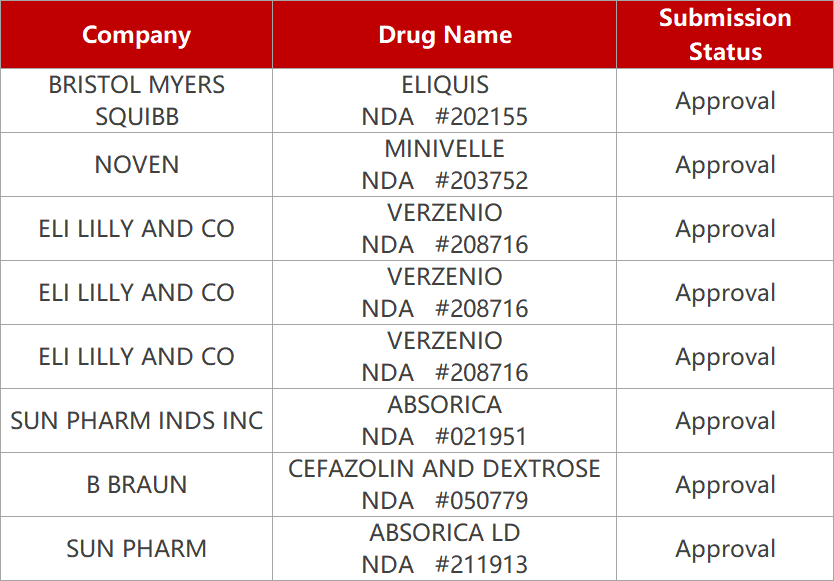Select Approval status for SUN PHARM INDS INC
Viewport: 834px width, 581px height.
pyautogui.click(x=725, y=421)
